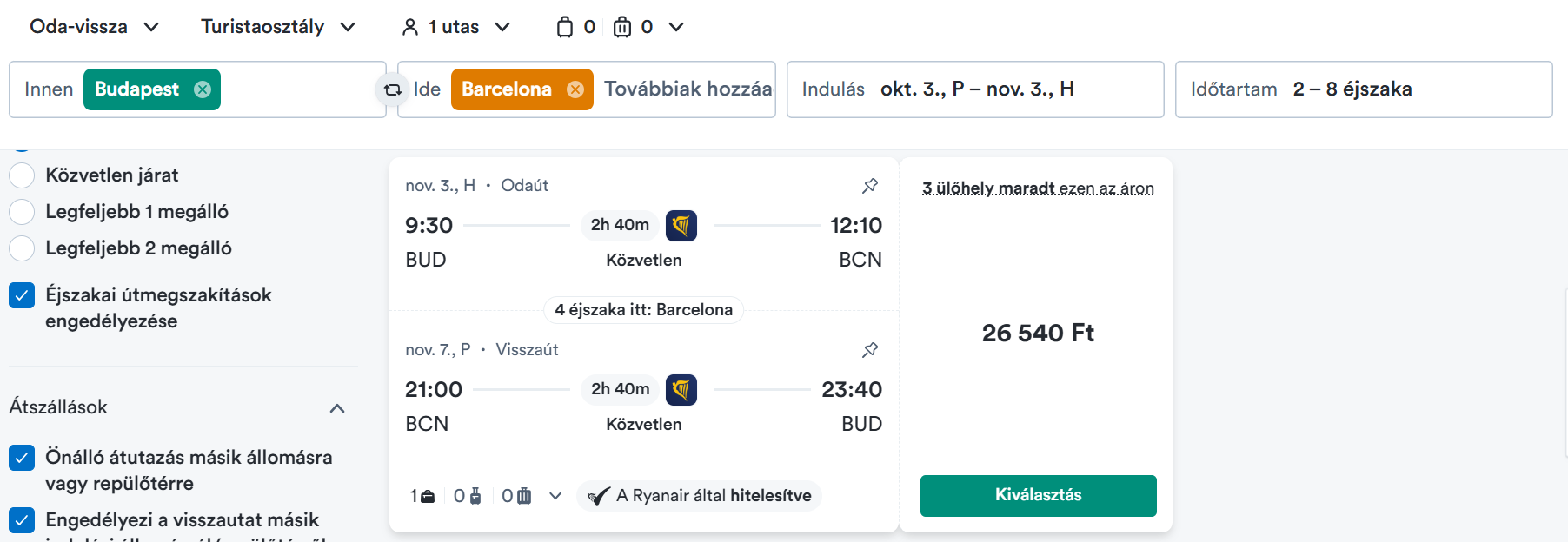This screenshot has height=542, width=1568.
Task: Uncheck Éjszakai útmegszakítások engedélyezése
Action: pos(22,295)
